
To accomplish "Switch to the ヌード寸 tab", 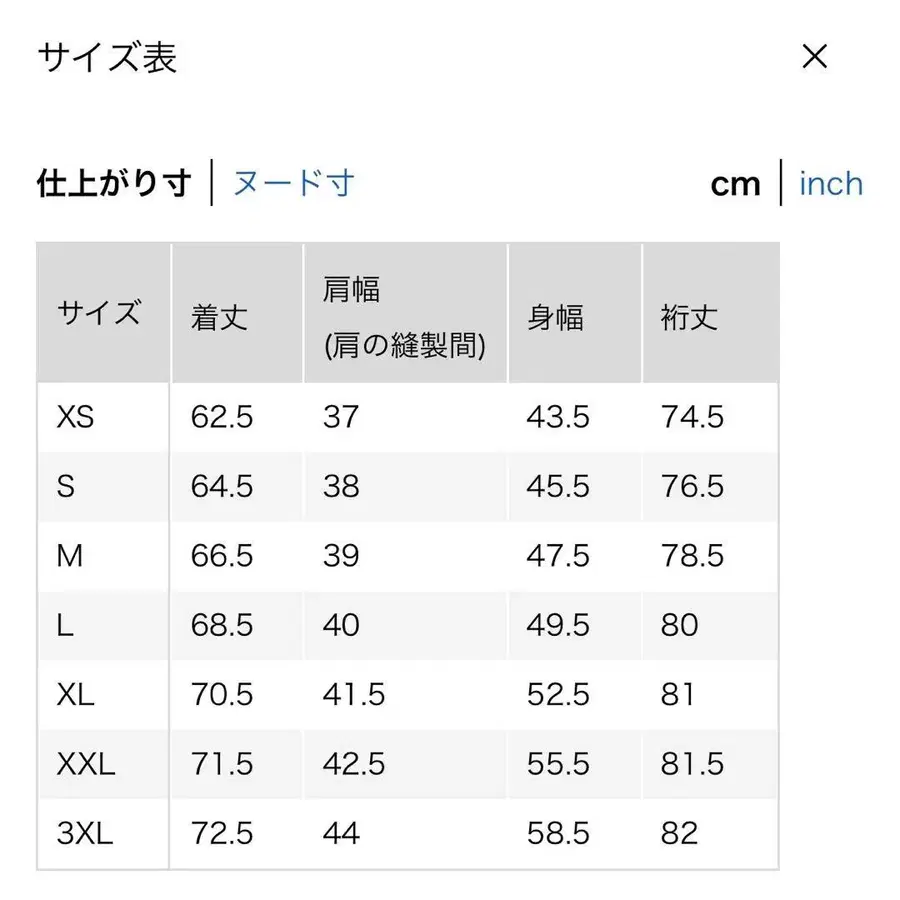I will click(294, 183).
